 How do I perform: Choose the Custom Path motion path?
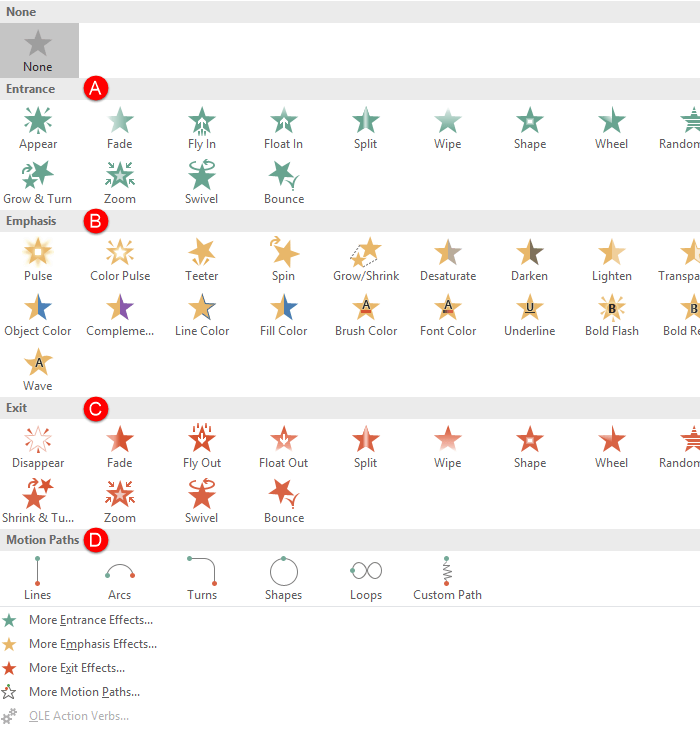point(448,579)
